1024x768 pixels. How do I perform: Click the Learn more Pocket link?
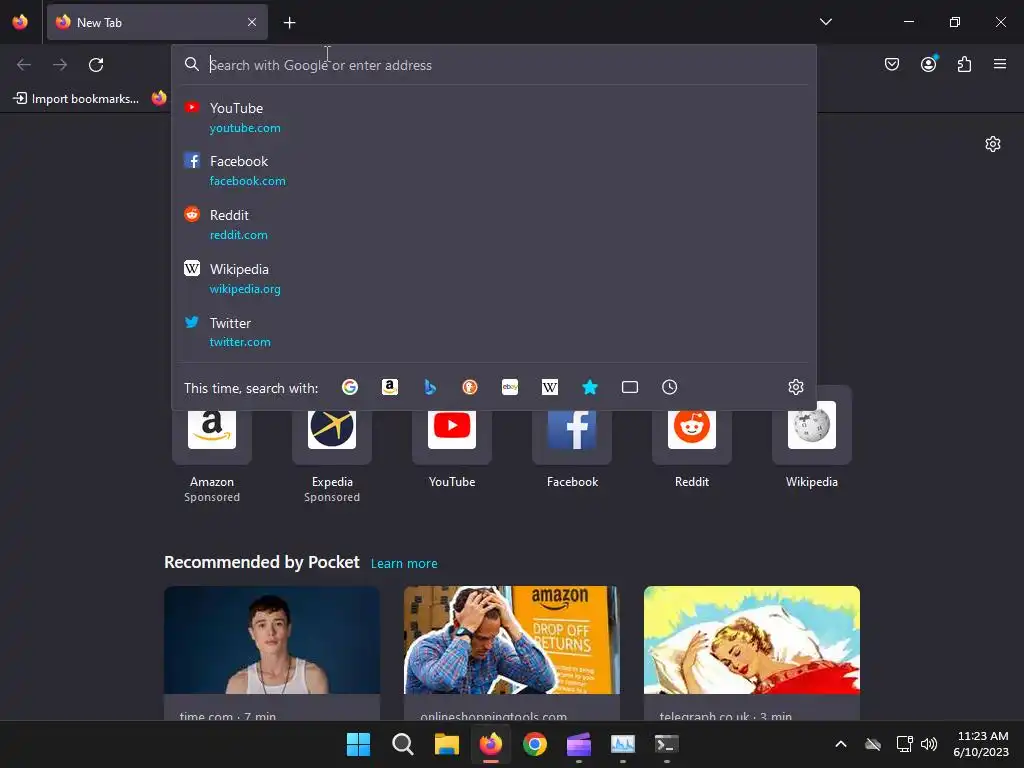coord(404,563)
